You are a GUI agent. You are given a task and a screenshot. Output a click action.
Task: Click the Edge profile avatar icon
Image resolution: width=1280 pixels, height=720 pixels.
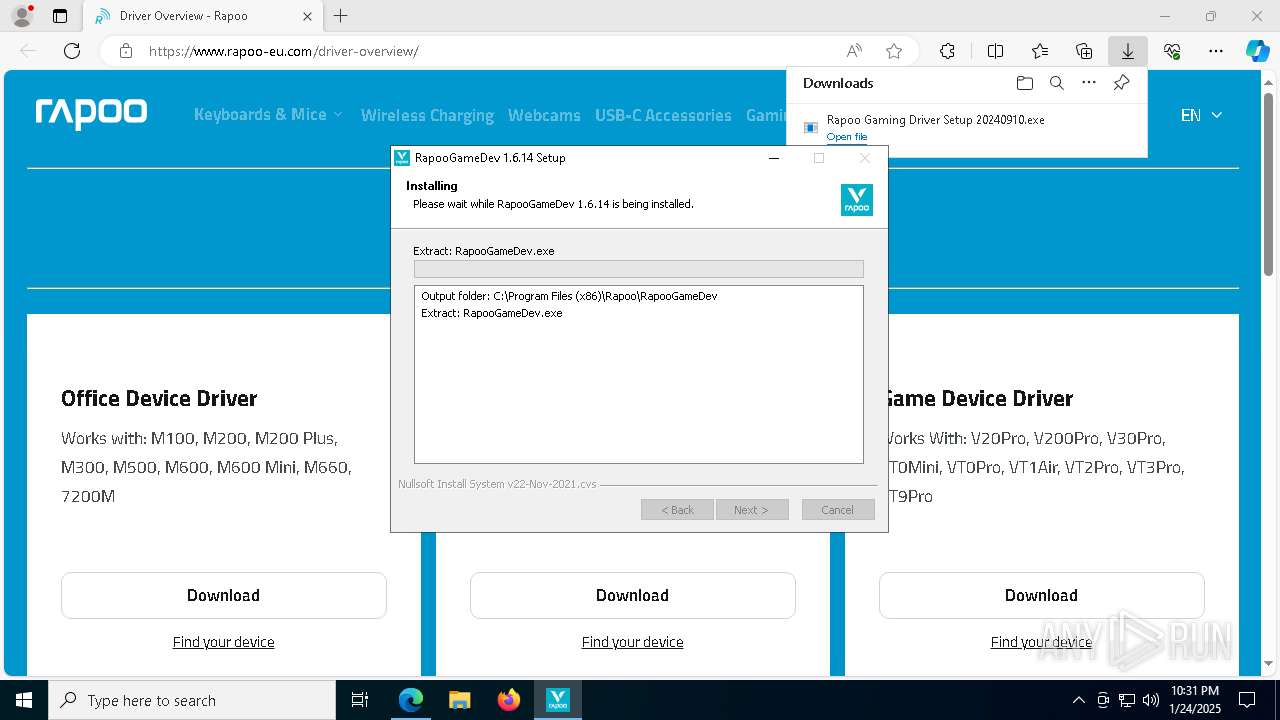[x=22, y=16]
